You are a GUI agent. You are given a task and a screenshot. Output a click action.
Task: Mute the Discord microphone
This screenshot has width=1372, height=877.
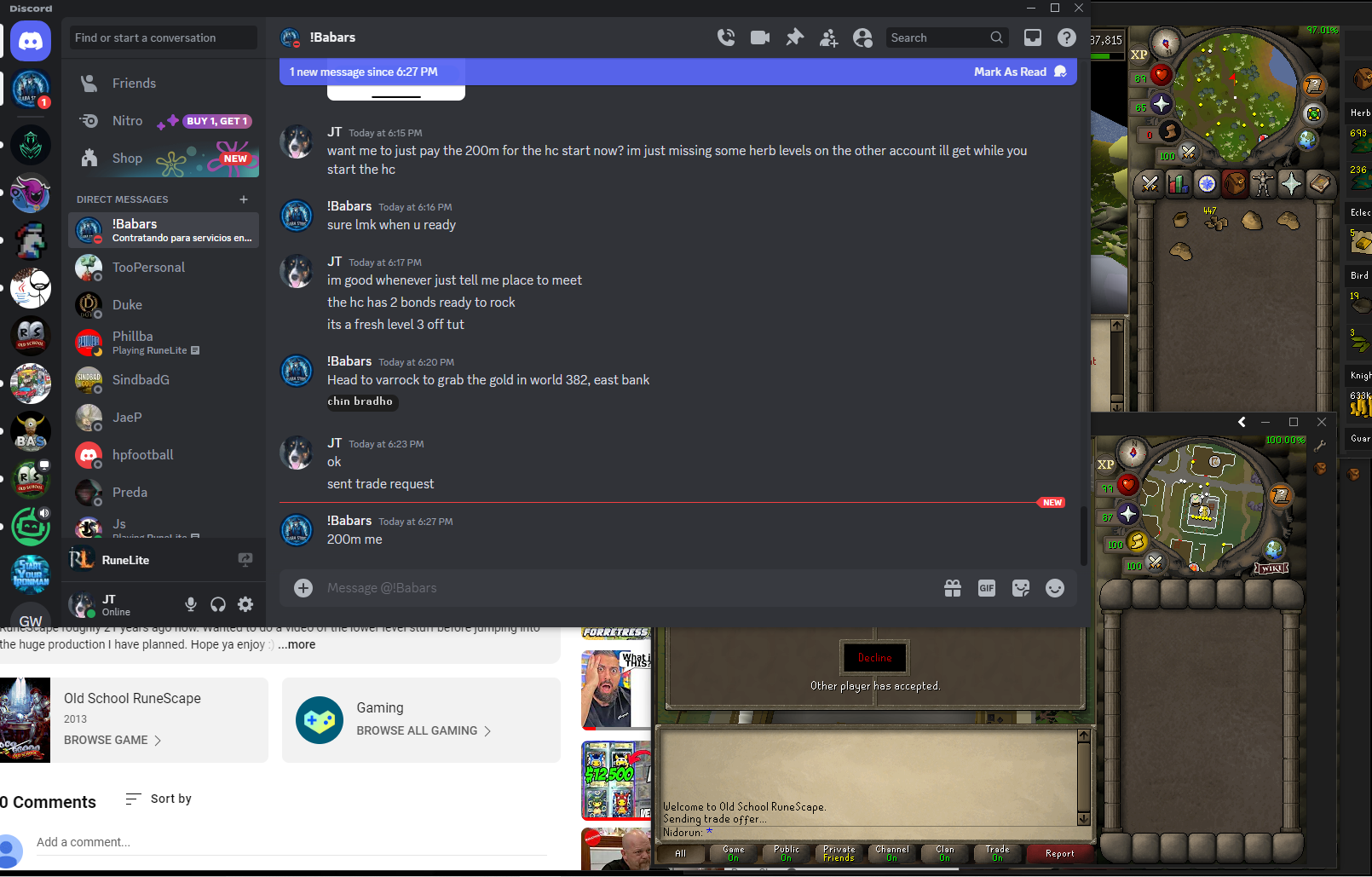pyautogui.click(x=191, y=604)
